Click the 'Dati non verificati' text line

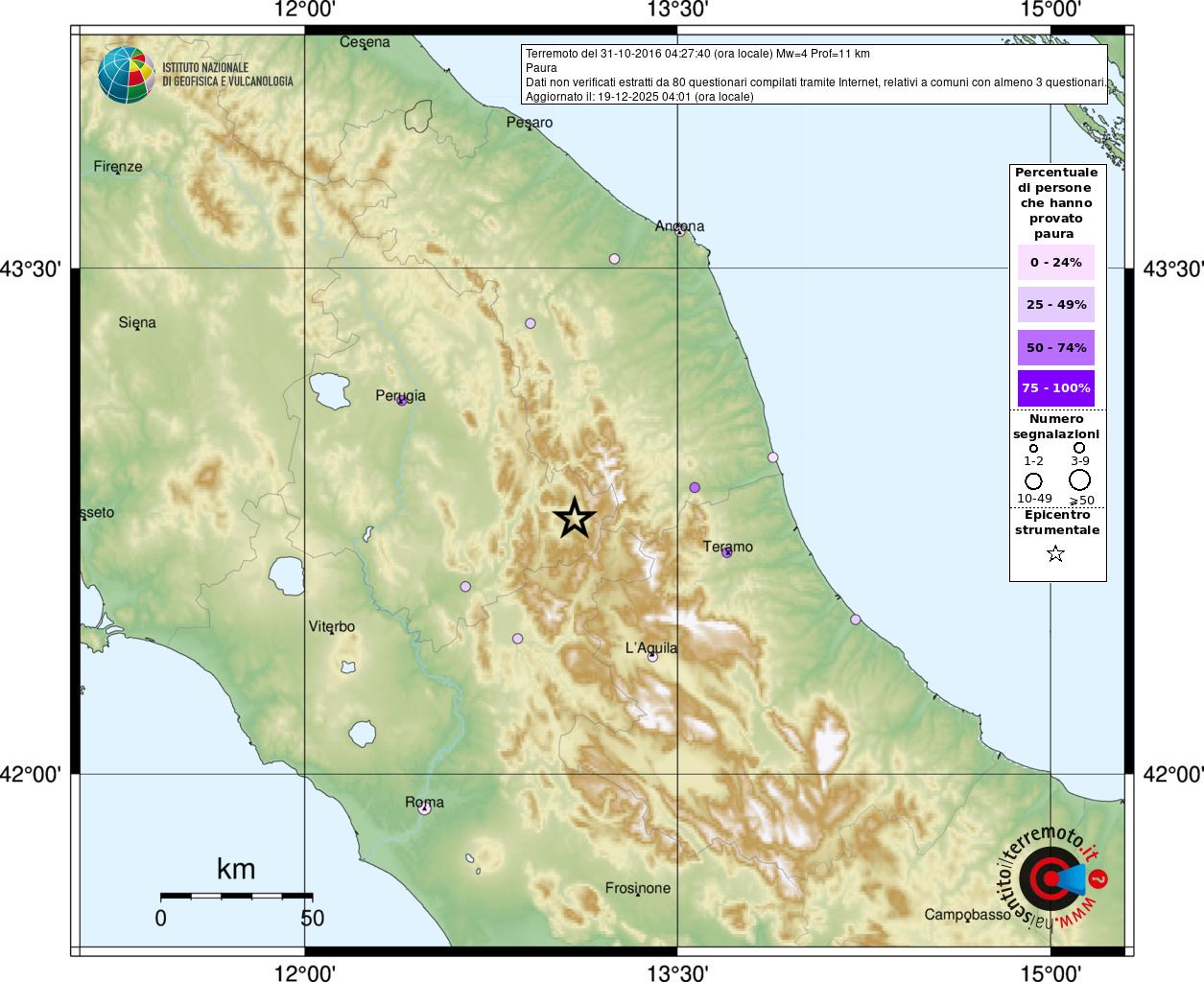(x=814, y=82)
